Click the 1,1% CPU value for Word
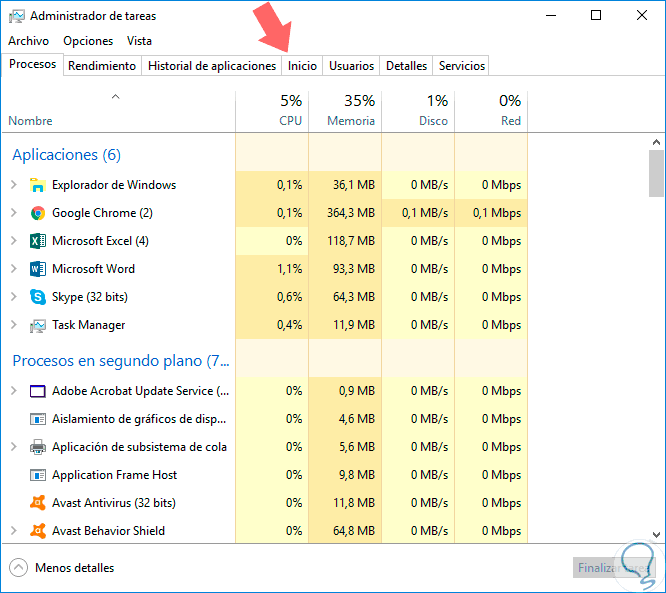The image size is (666, 593). point(290,269)
